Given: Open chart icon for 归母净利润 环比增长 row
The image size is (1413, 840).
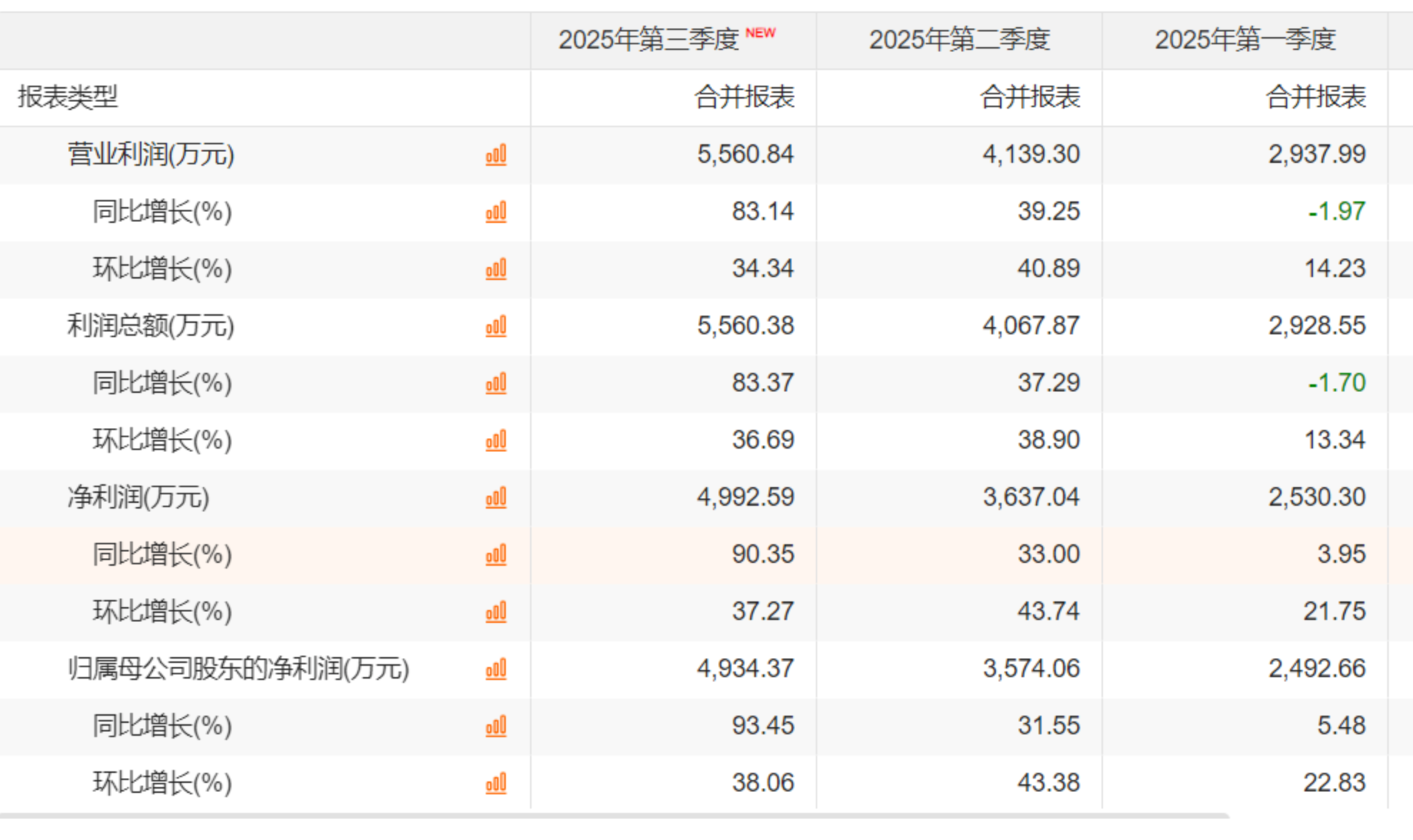Looking at the screenshot, I should coord(496,784).
